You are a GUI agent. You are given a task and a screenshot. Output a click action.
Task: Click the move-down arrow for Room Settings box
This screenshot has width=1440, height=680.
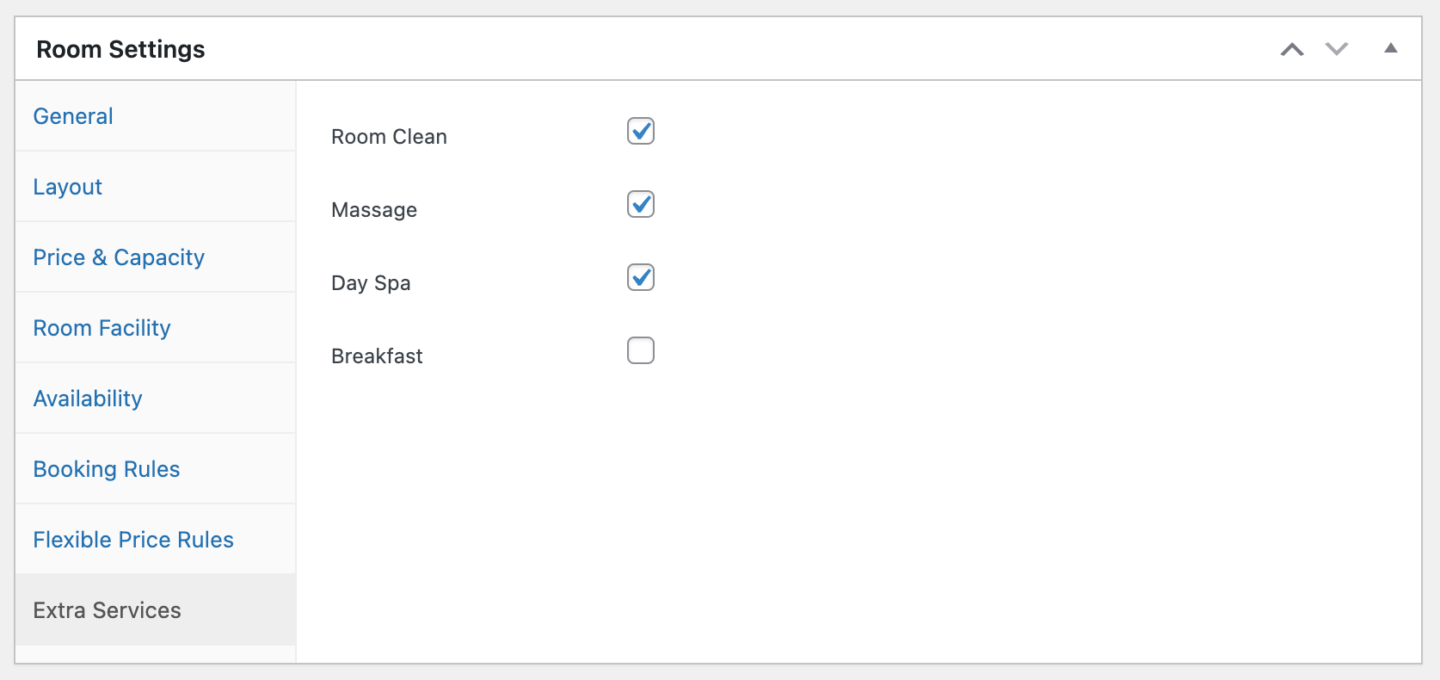click(x=1336, y=48)
